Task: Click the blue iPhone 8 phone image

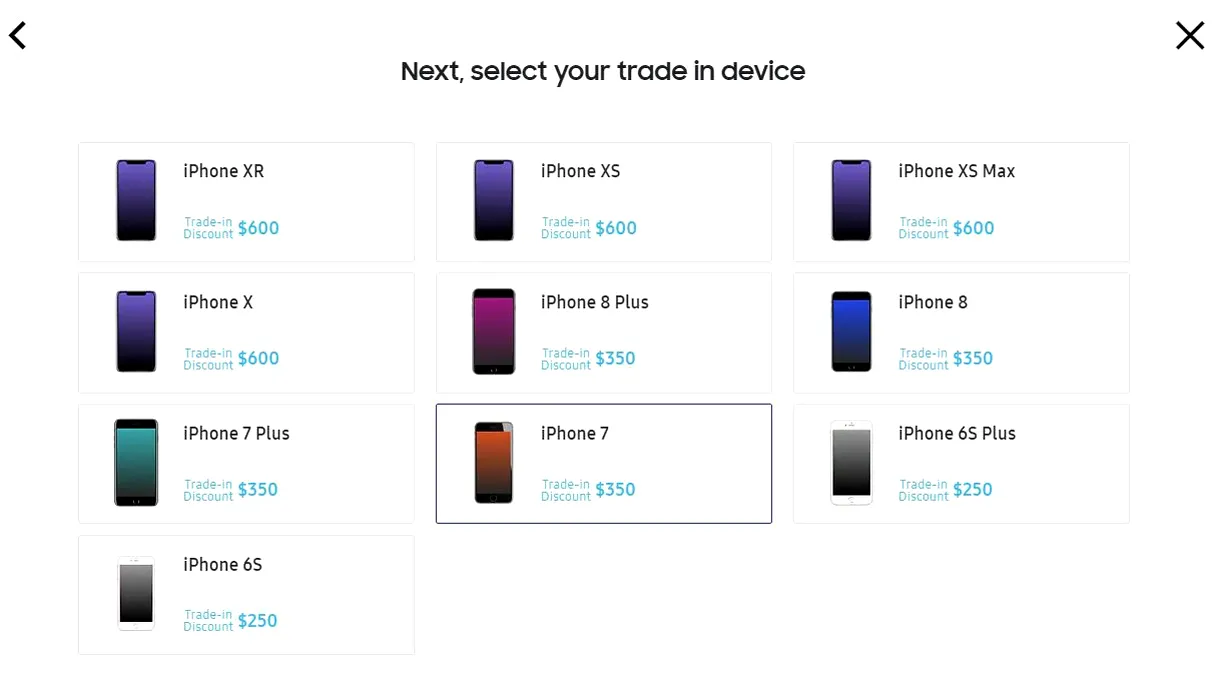Action: pyautogui.click(x=851, y=331)
